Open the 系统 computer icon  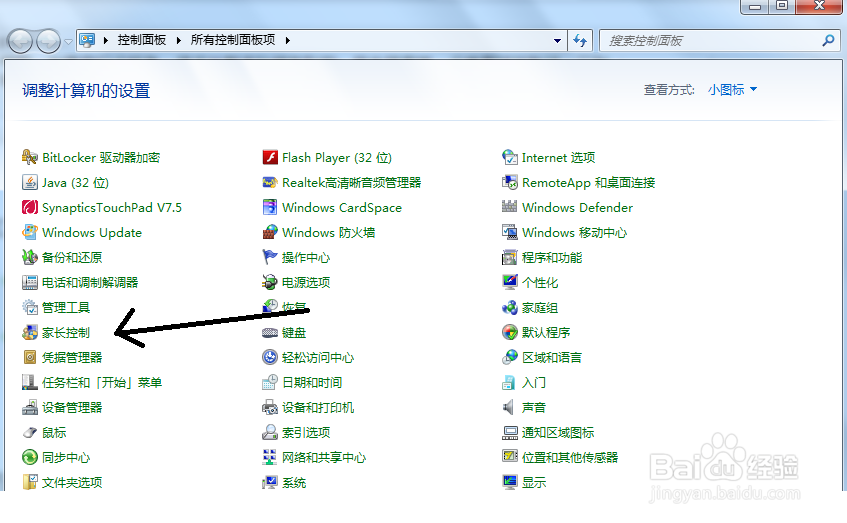coord(270,482)
